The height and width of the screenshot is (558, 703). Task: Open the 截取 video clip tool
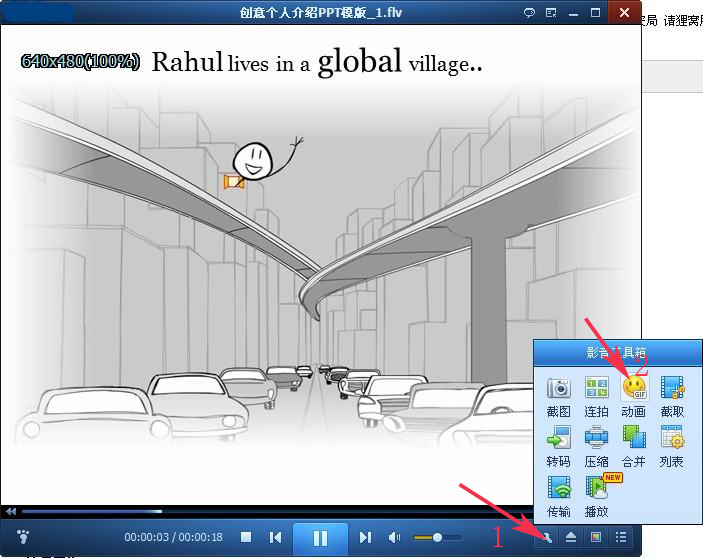click(x=672, y=389)
